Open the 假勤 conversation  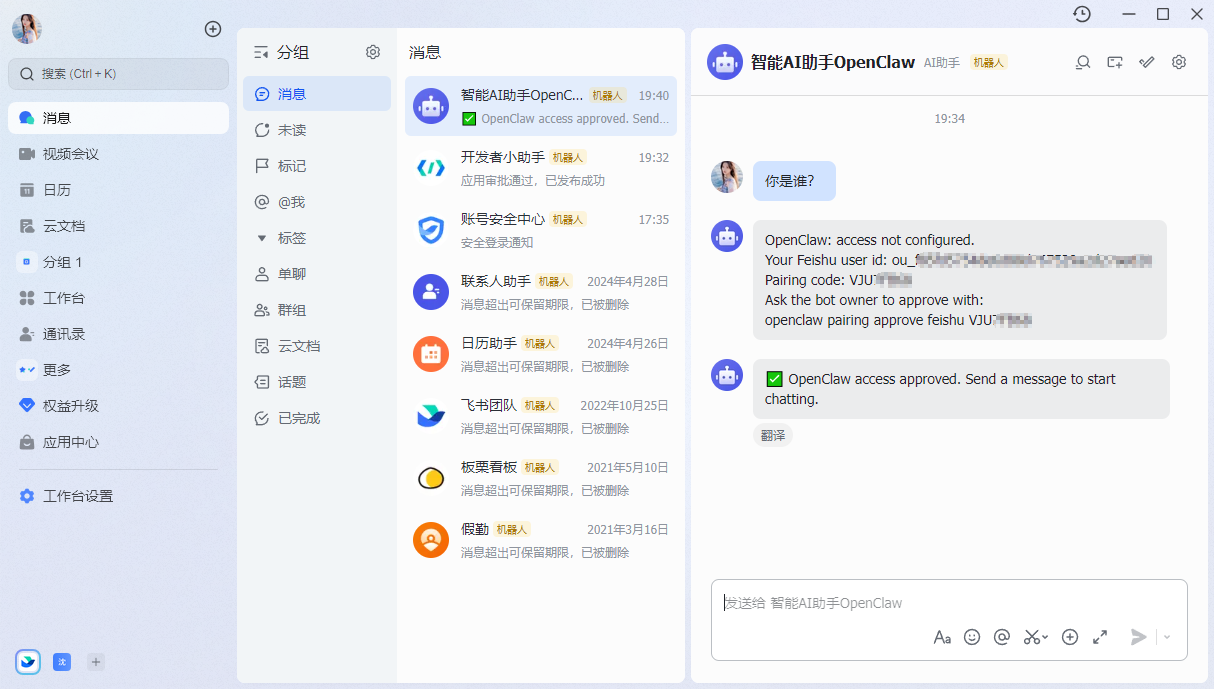point(541,540)
